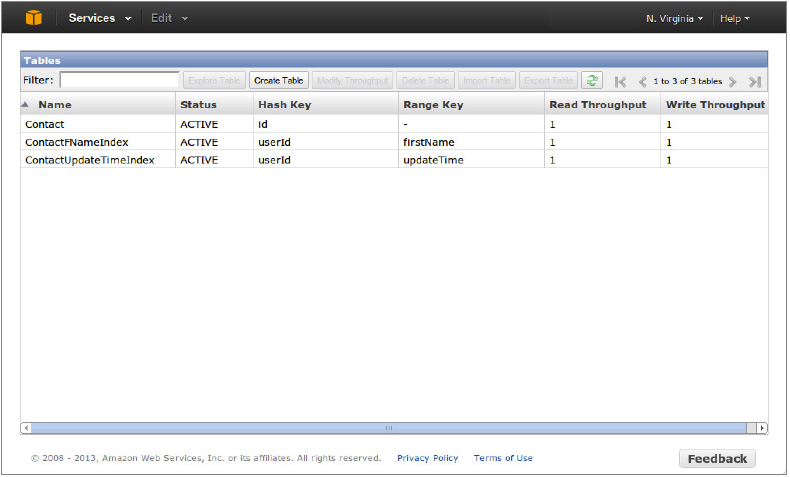Open the Terms of Use link
790x477 pixels.
pyautogui.click(x=503, y=458)
